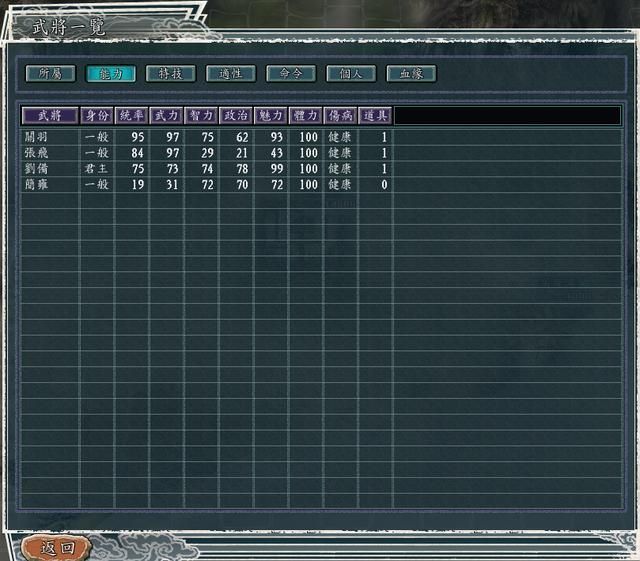The image size is (640, 561).
Task: Select officer 劉備 in the list
Action: 35,169
